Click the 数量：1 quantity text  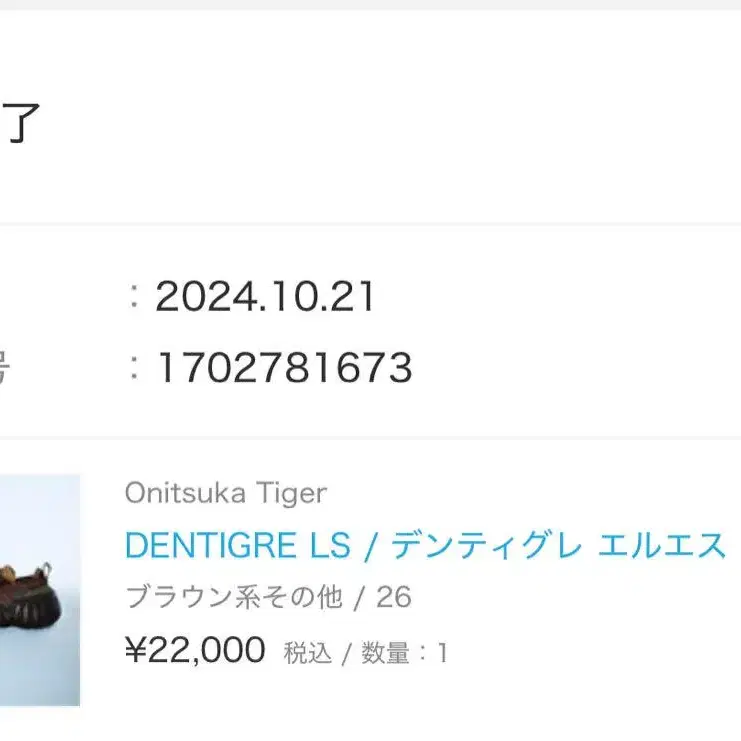[404, 654]
